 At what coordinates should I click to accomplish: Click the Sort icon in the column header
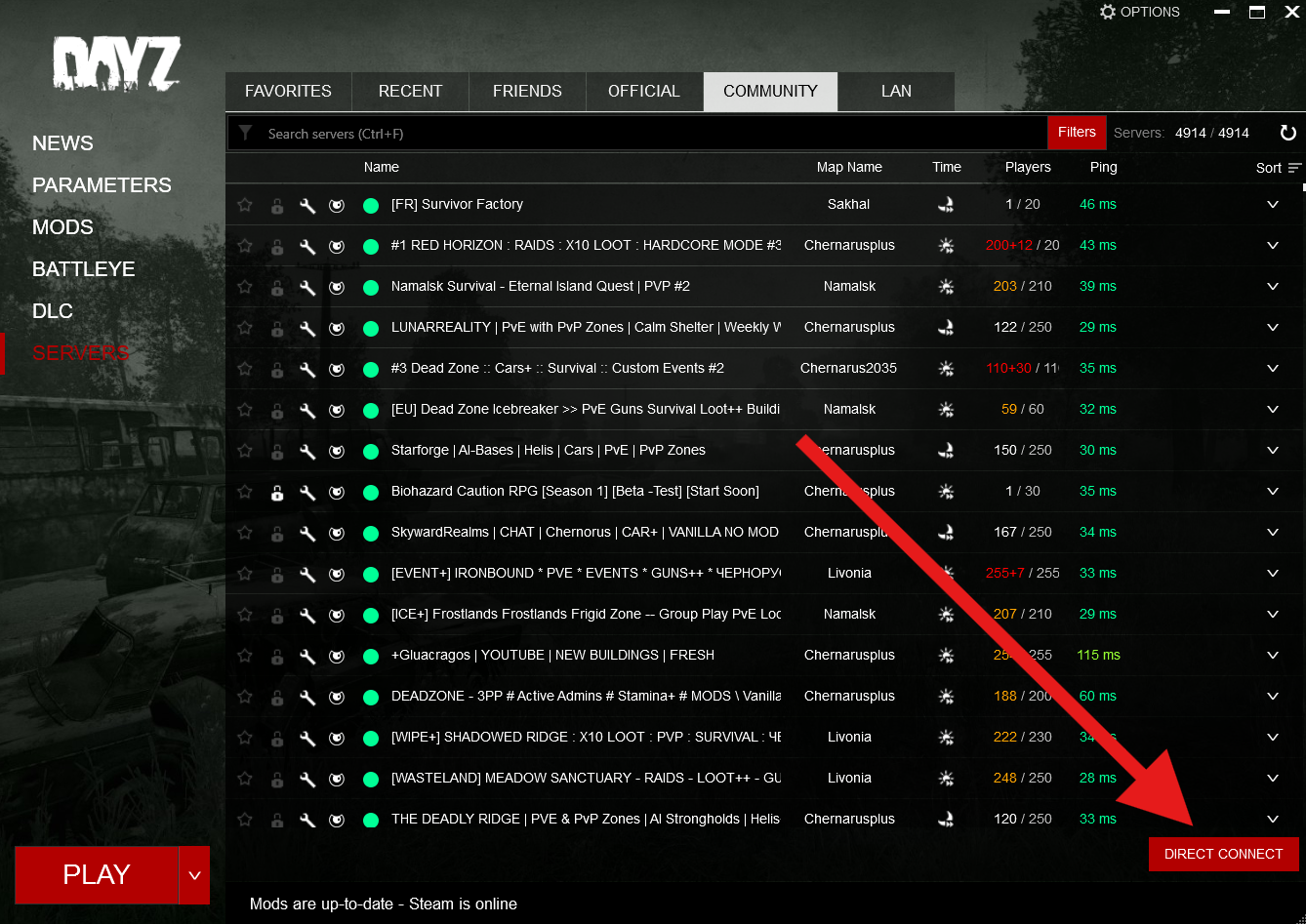1294,168
